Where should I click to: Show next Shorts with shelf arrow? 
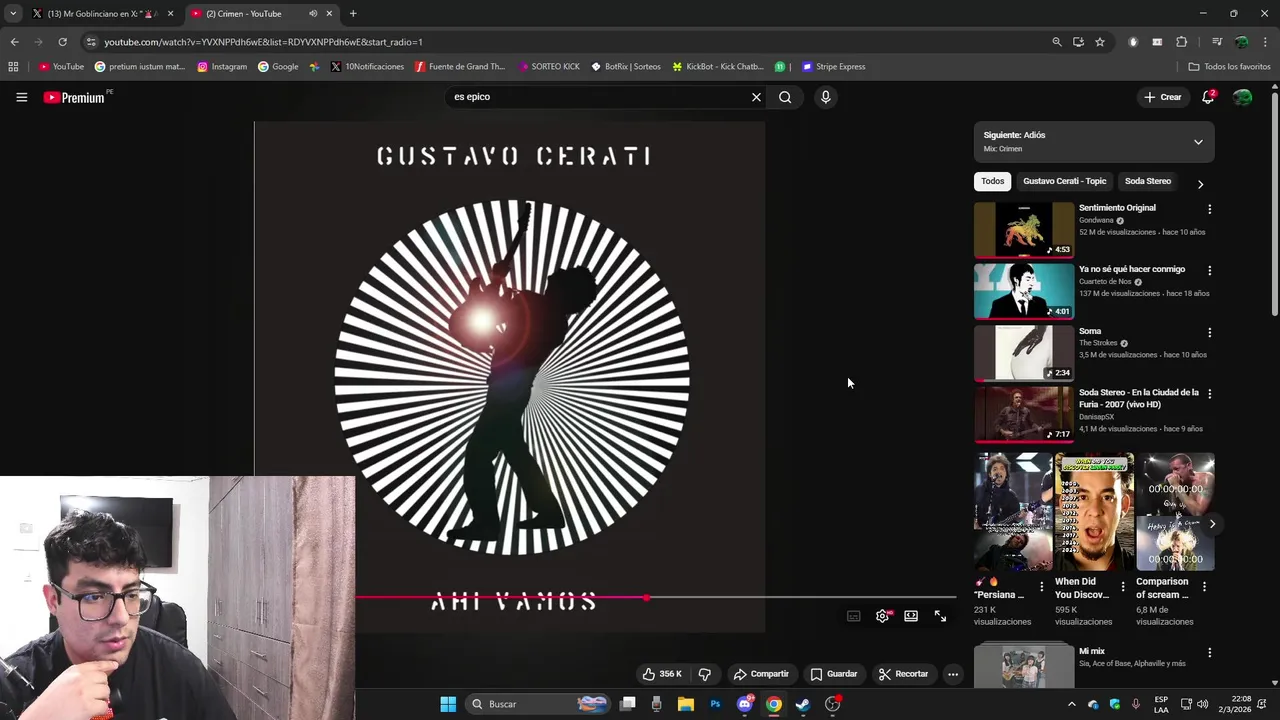pos(1211,524)
